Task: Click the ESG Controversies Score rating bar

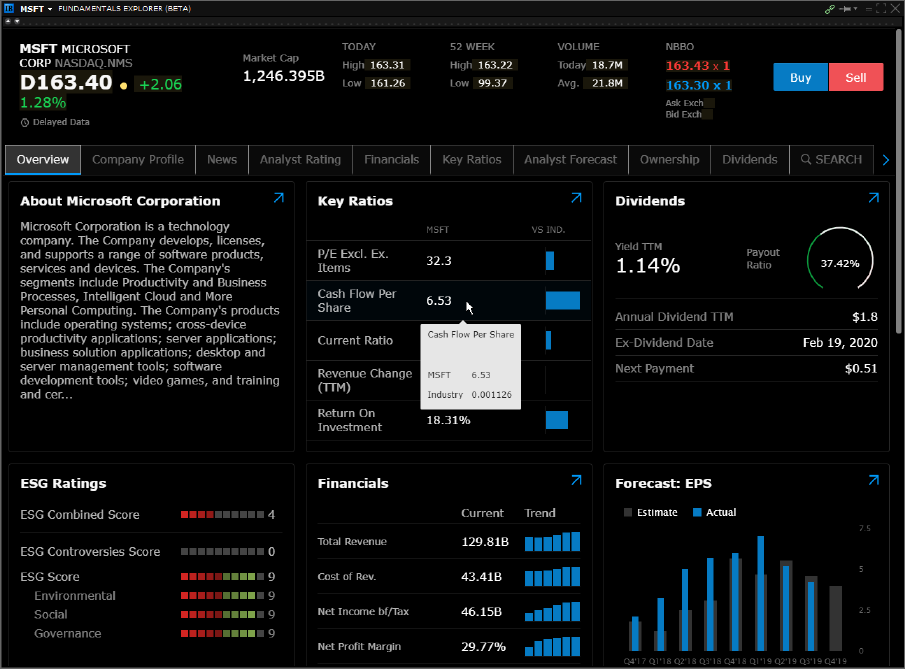Action: [222, 552]
